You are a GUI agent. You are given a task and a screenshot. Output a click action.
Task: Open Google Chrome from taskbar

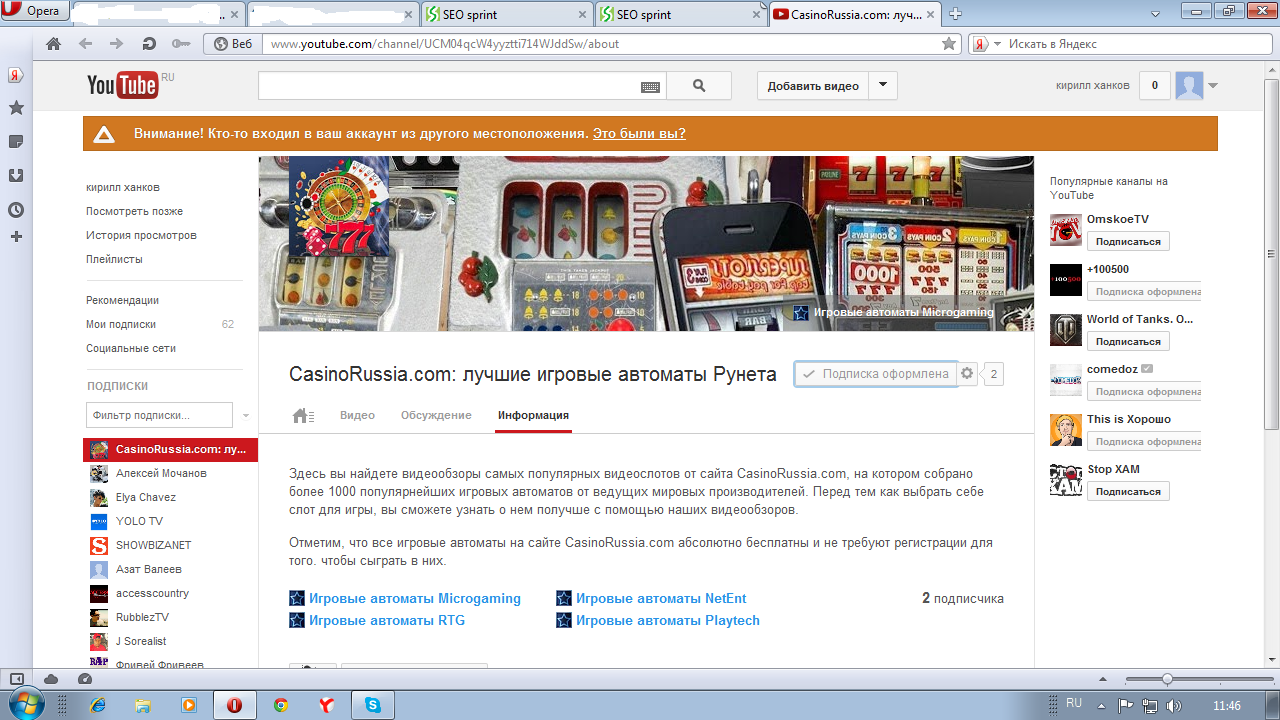point(281,705)
